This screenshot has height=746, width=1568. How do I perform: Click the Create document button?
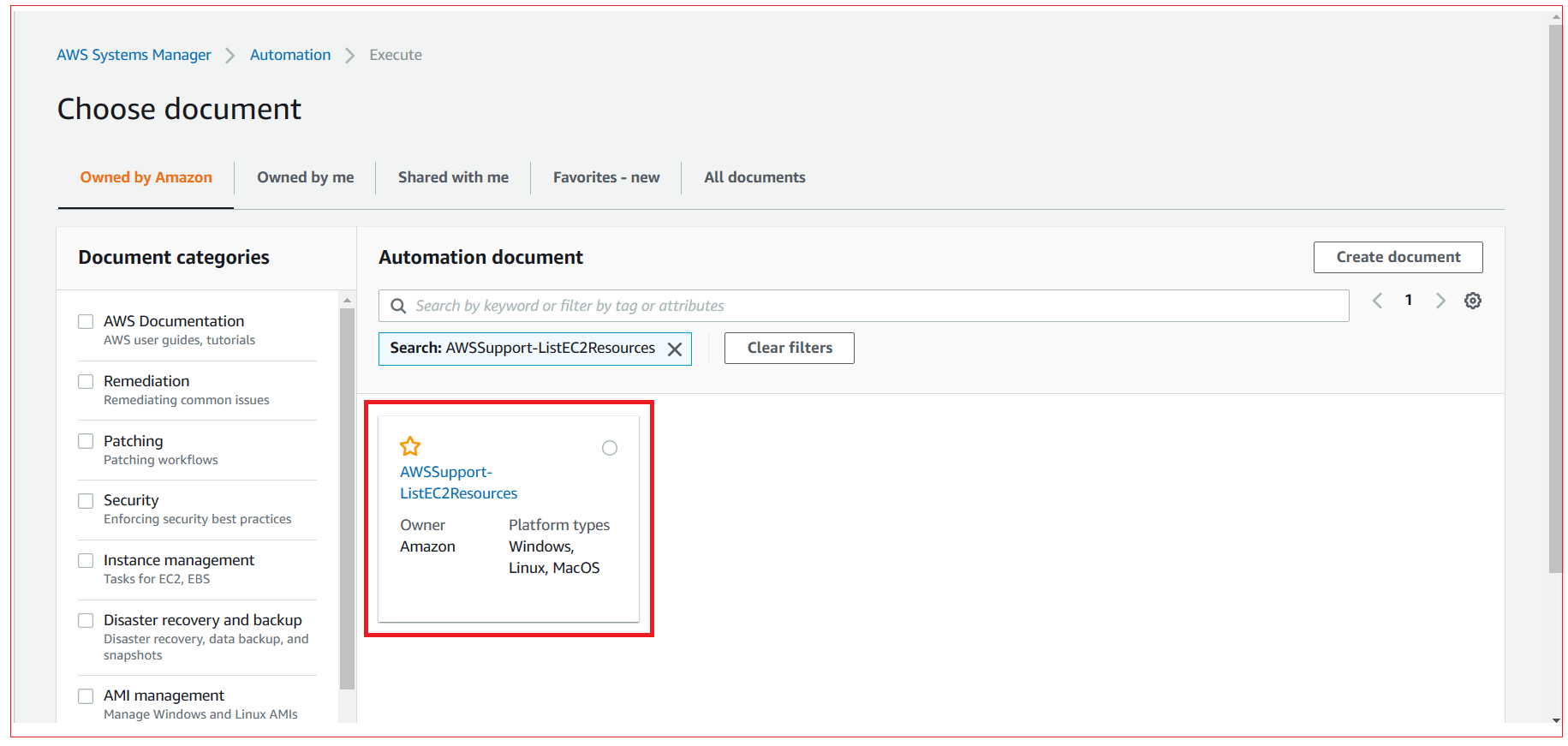1398,257
